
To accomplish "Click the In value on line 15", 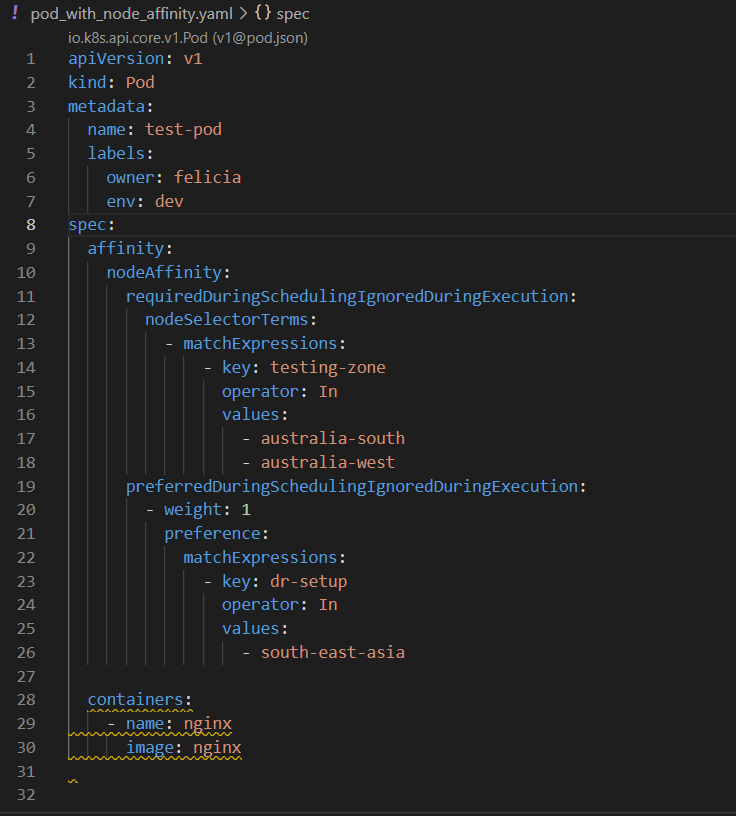I will 328,391.
